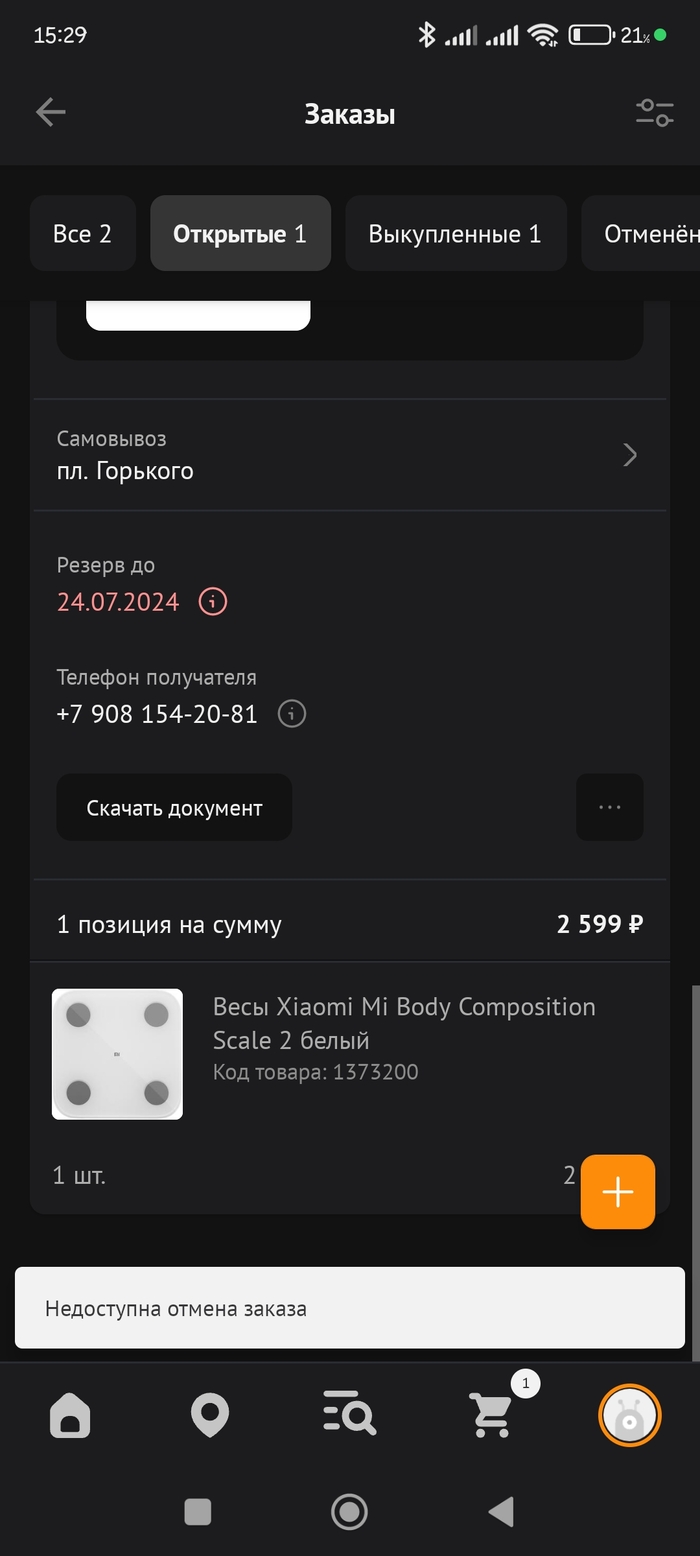Image resolution: width=700 pixels, height=1556 pixels.
Task: Switch to the Выкупленные 1 tab
Action: click(456, 233)
